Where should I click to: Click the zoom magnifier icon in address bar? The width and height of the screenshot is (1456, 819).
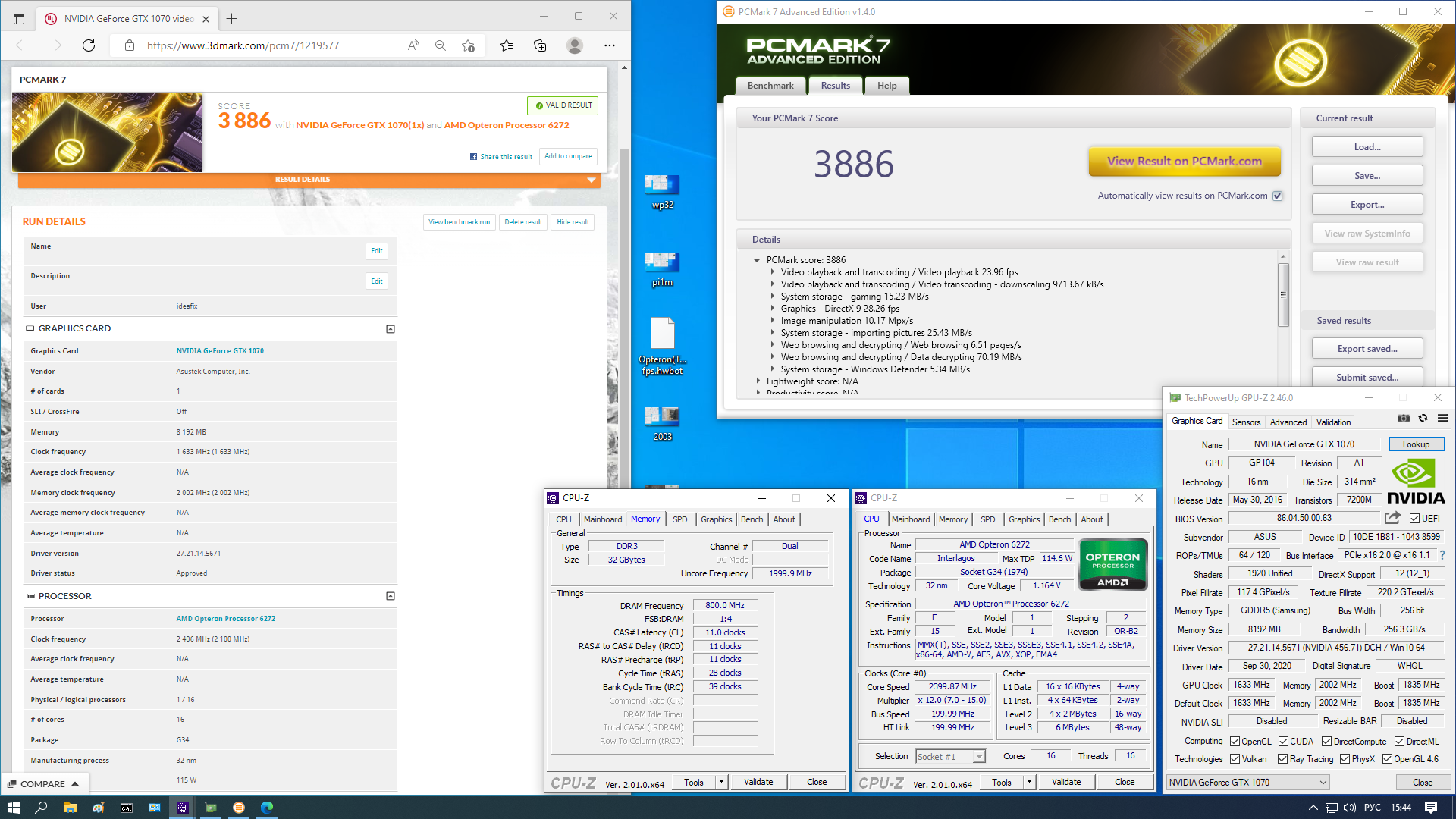(441, 45)
